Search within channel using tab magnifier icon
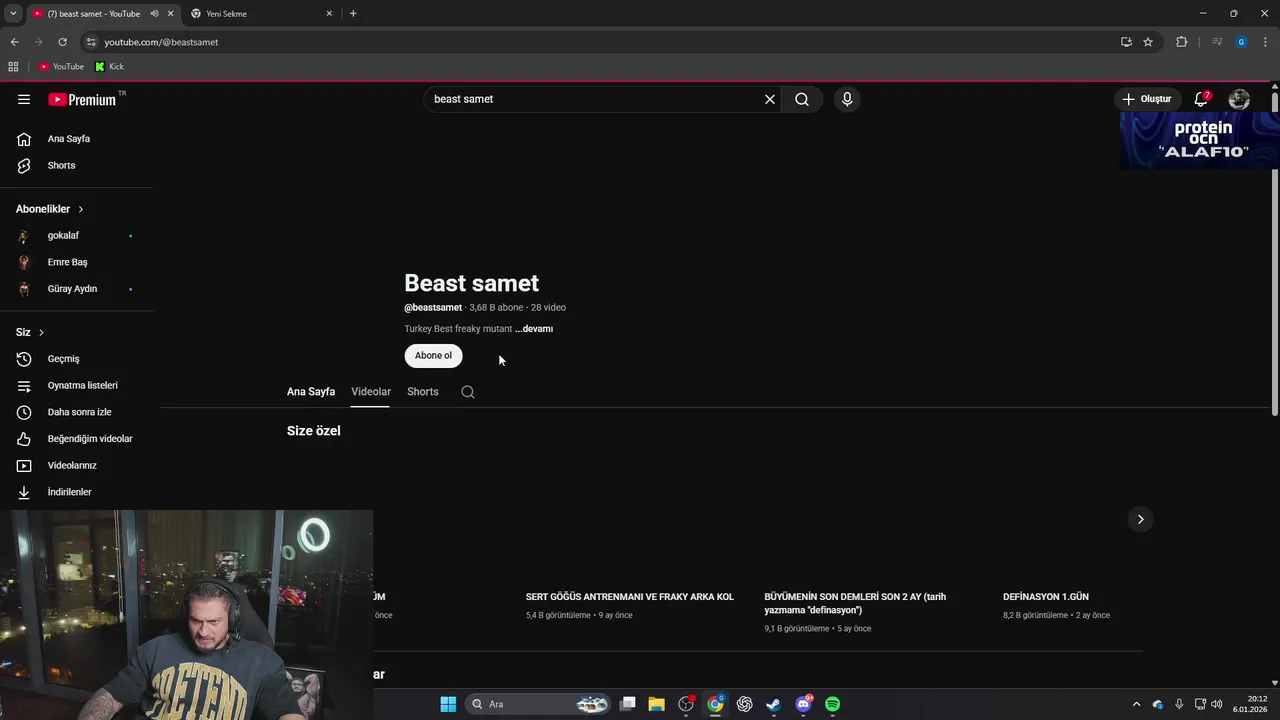This screenshot has width=1280, height=720. 468,392
